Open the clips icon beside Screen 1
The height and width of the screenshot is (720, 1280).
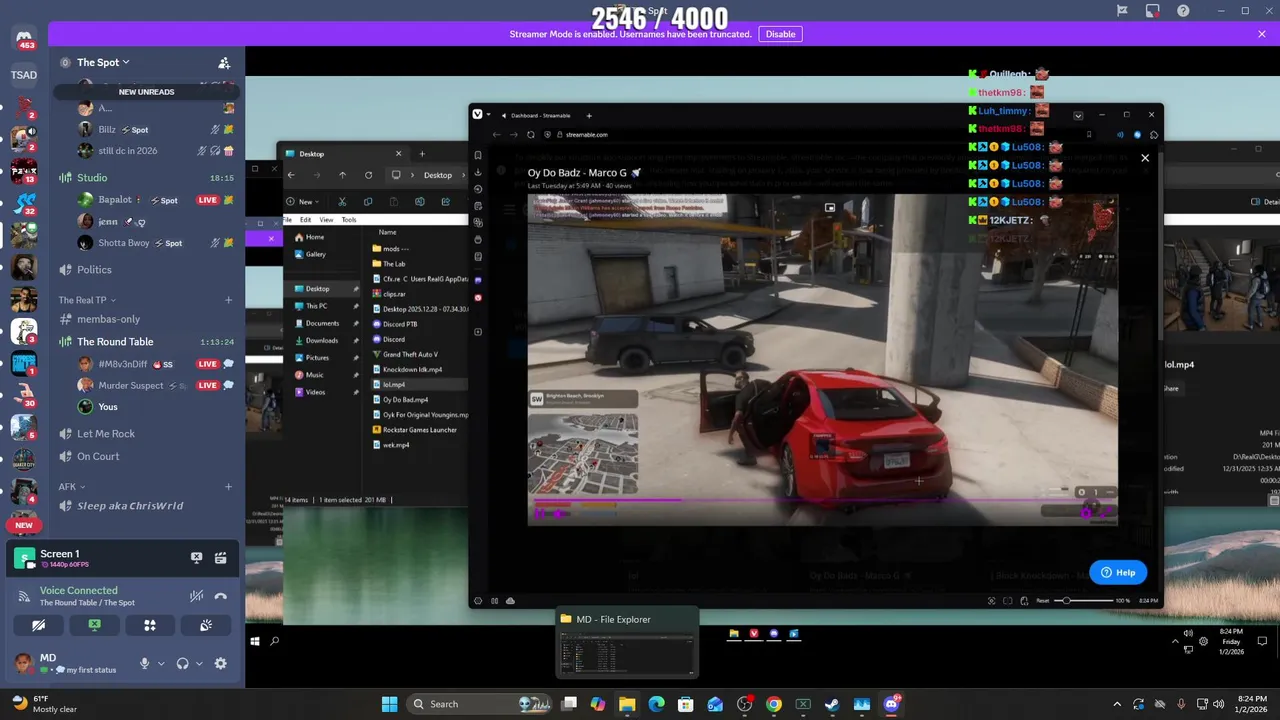click(x=220, y=558)
